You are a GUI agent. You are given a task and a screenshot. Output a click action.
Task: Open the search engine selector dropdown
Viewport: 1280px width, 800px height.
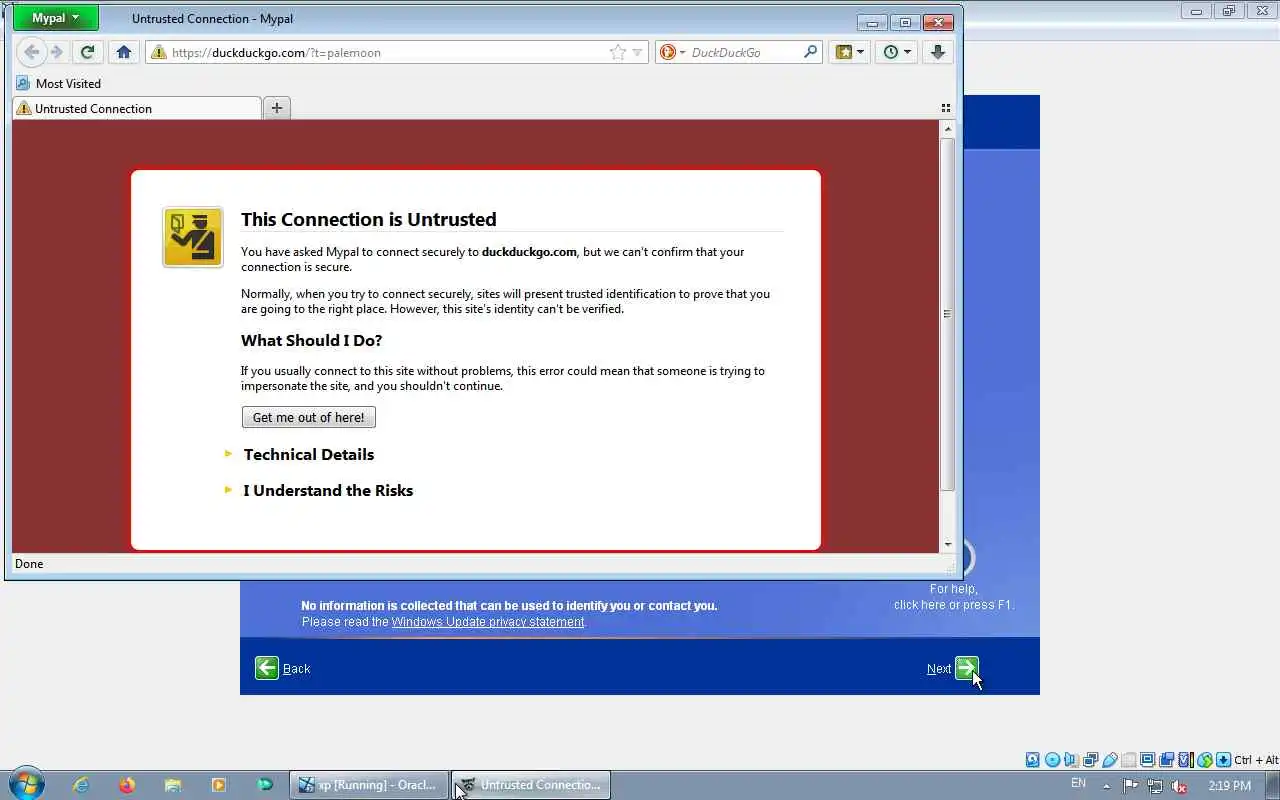point(673,52)
